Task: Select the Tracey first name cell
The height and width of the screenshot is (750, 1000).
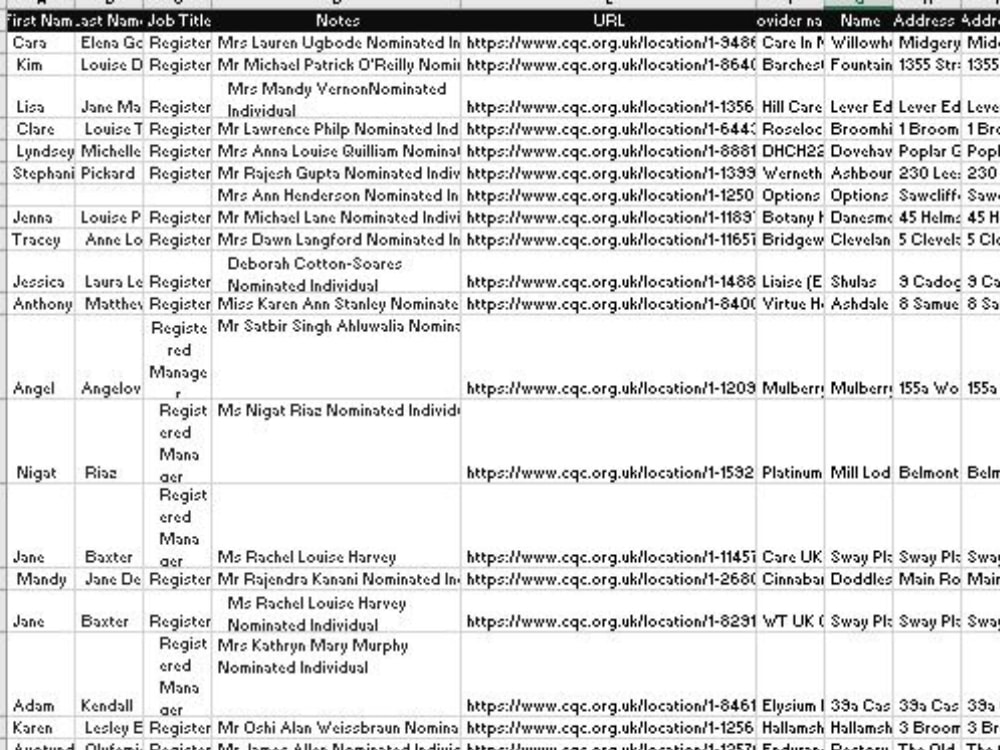Action: tap(41, 240)
